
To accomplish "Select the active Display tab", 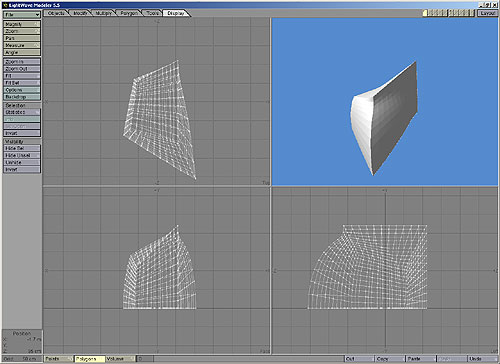I will [176, 13].
